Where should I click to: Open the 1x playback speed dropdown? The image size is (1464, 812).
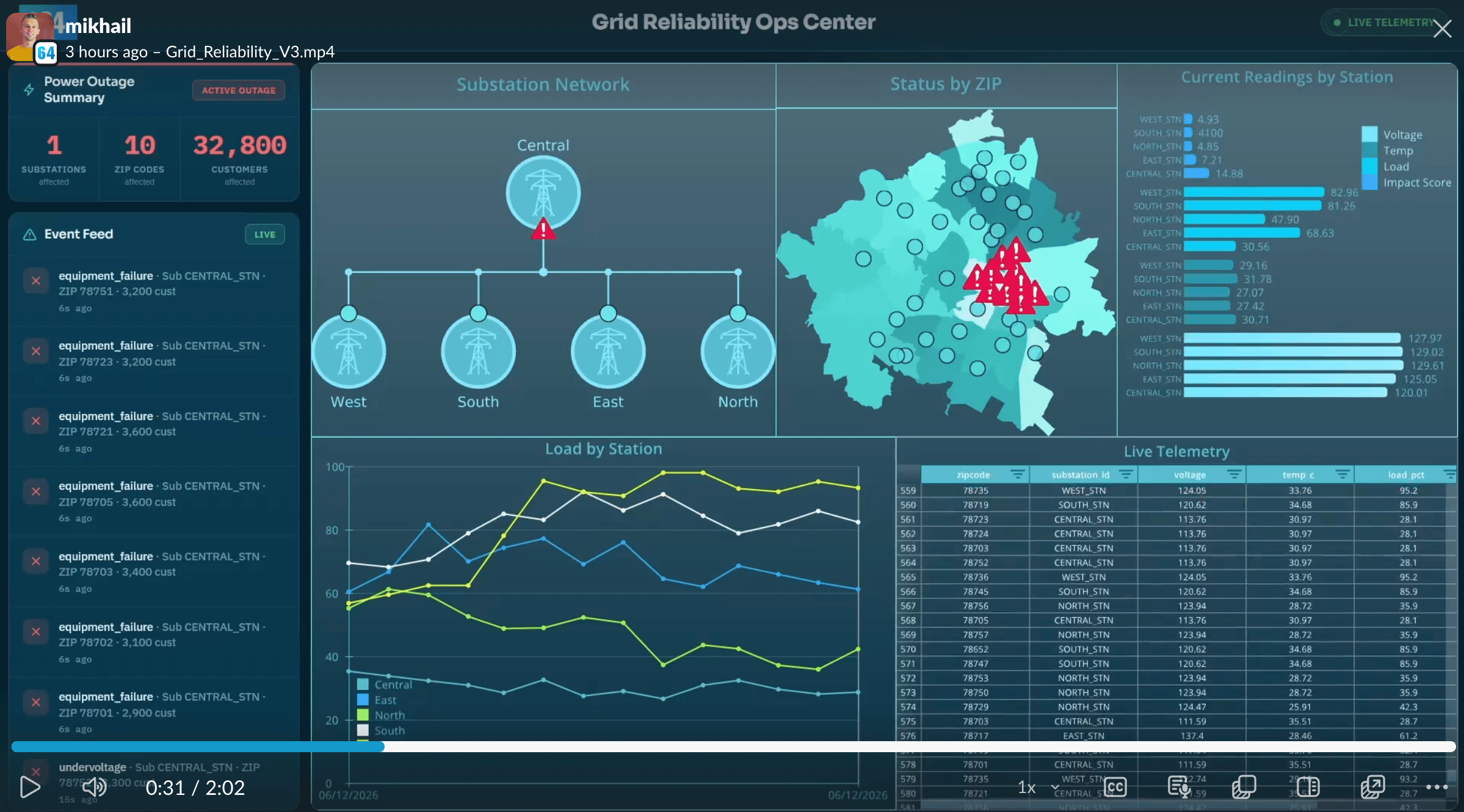pos(1037,788)
